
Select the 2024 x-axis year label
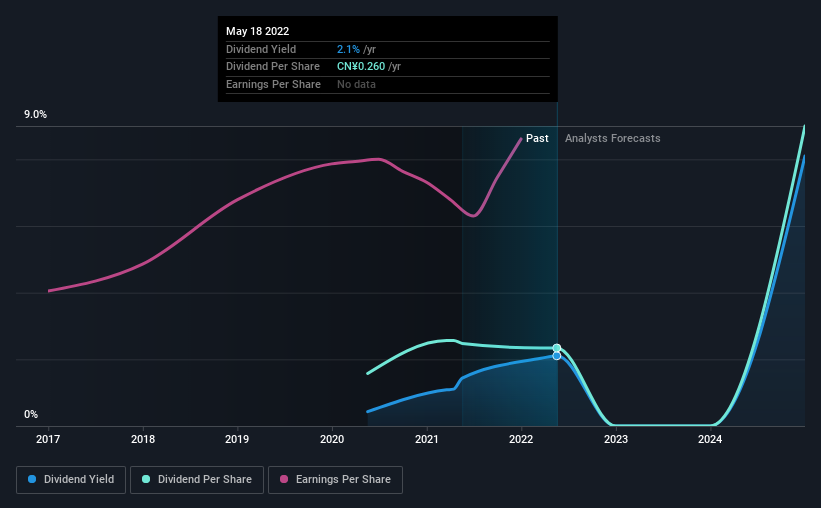[710, 439]
